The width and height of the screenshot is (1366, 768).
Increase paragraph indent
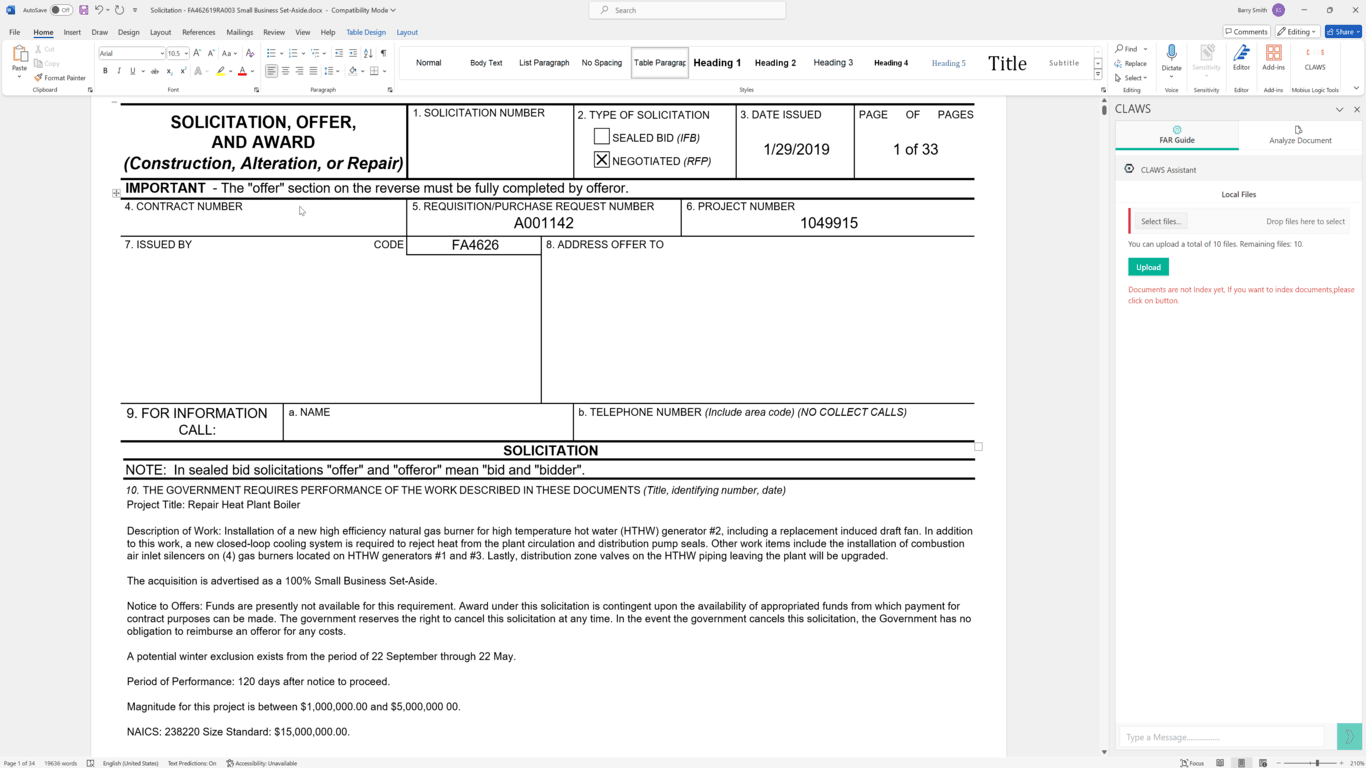[x=353, y=53]
